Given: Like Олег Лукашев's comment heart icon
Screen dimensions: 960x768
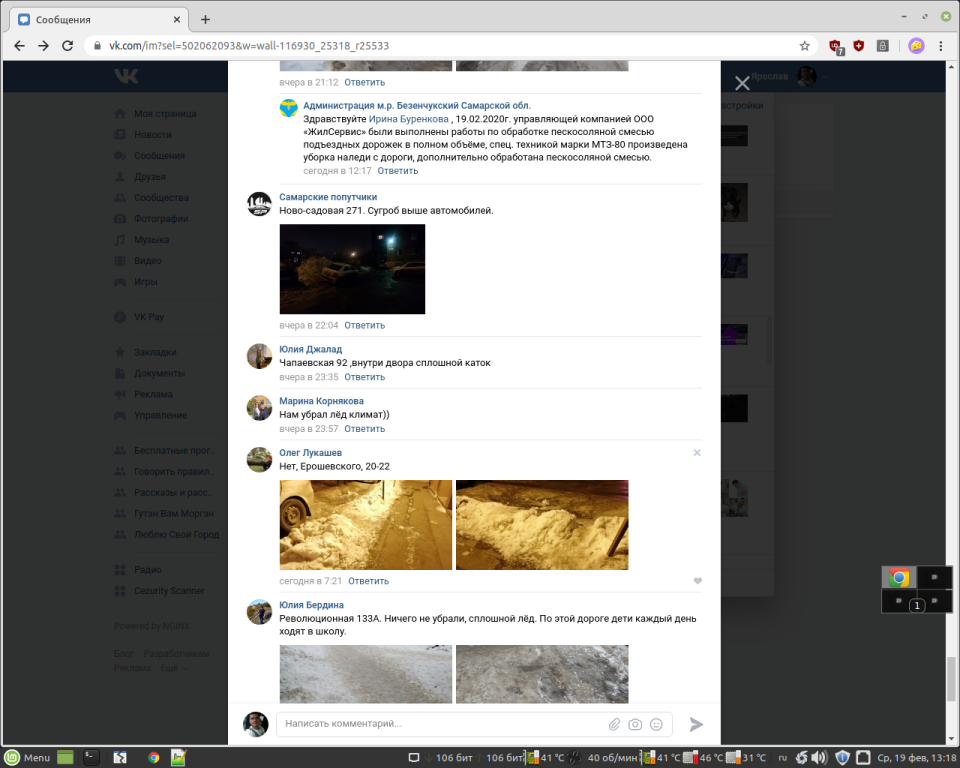Looking at the screenshot, I should tap(697, 581).
